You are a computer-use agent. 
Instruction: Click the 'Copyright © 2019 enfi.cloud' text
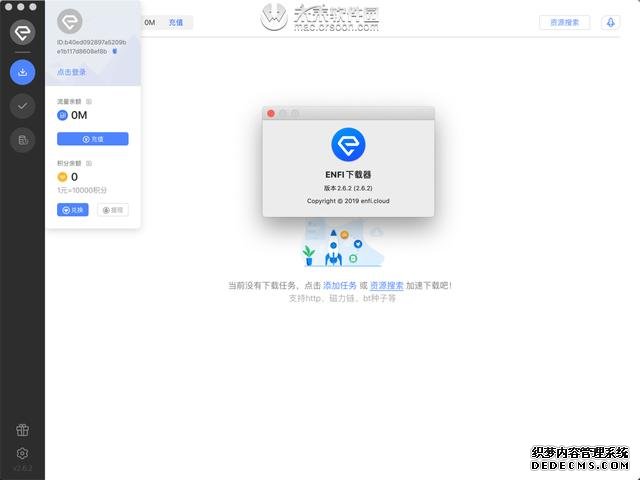click(348, 201)
